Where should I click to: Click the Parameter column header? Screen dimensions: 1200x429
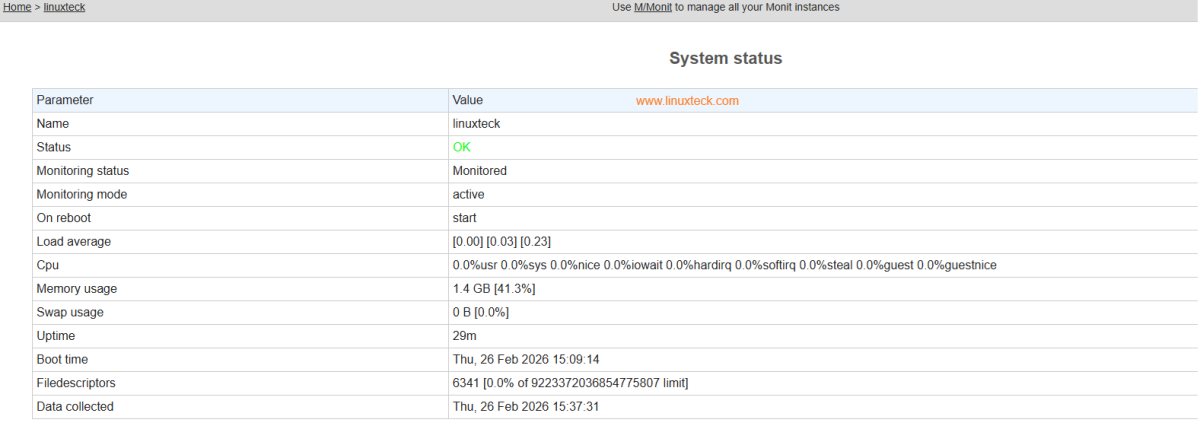(x=65, y=100)
